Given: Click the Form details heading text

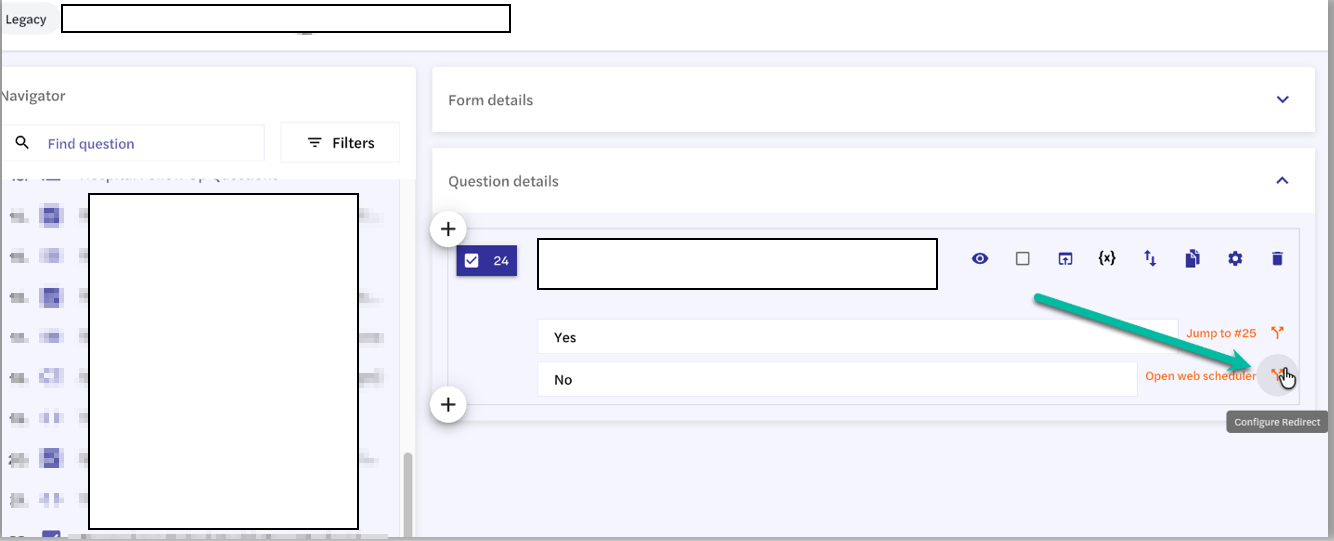Looking at the screenshot, I should tap(490, 100).
